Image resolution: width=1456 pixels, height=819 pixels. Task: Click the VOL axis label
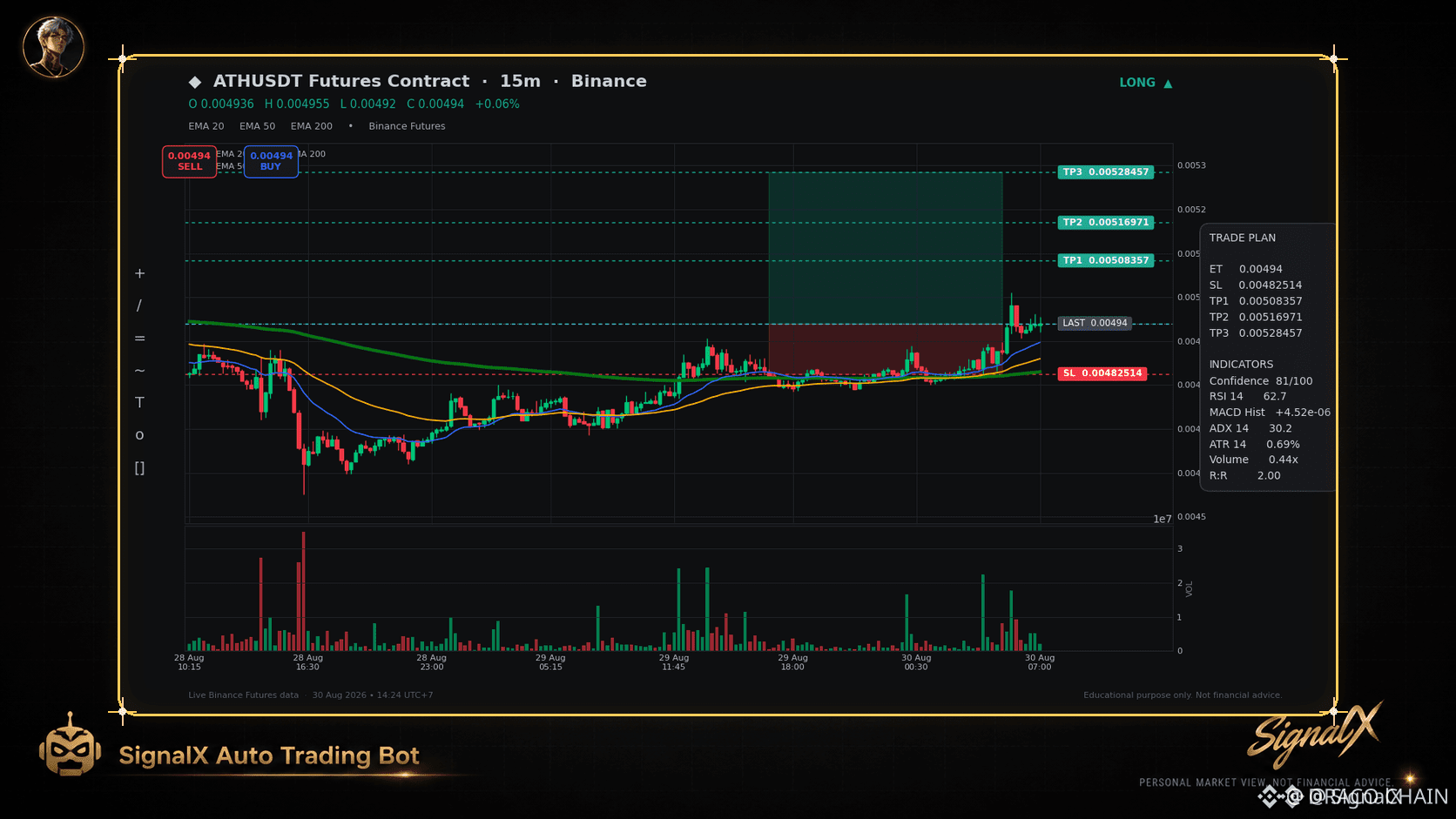1190,589
